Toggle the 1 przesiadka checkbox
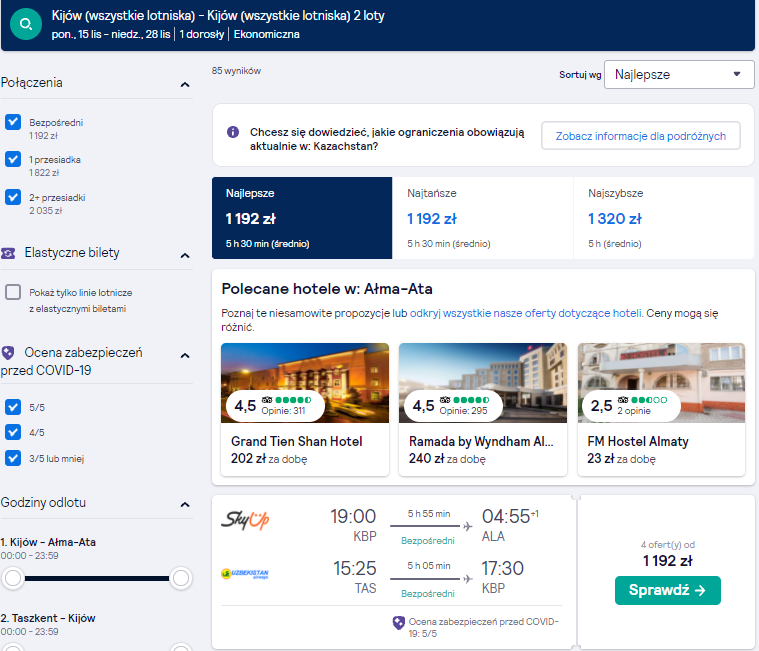The height and width of the screenshot is (651, 759). pyautogui.click(x=13, y=159)
